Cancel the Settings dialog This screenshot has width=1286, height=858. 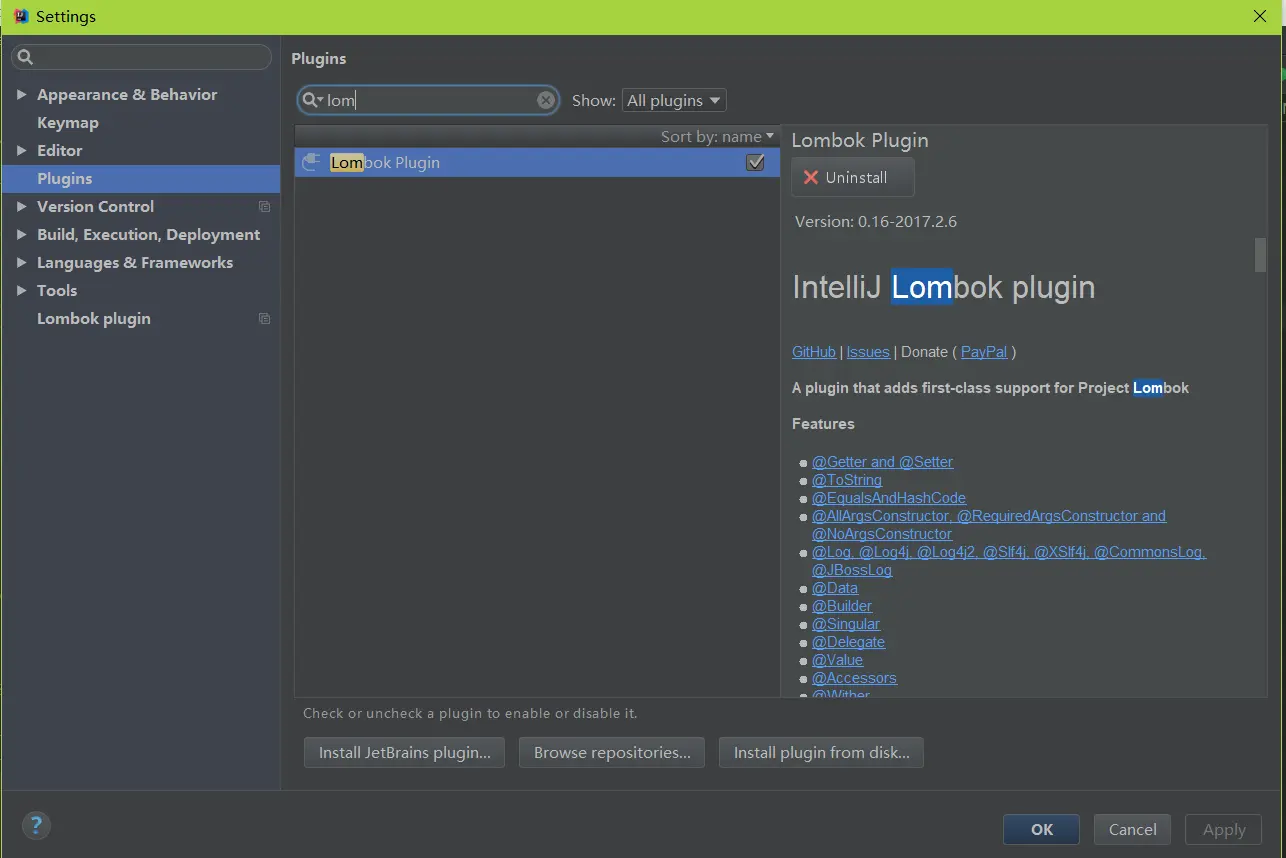1133,829
